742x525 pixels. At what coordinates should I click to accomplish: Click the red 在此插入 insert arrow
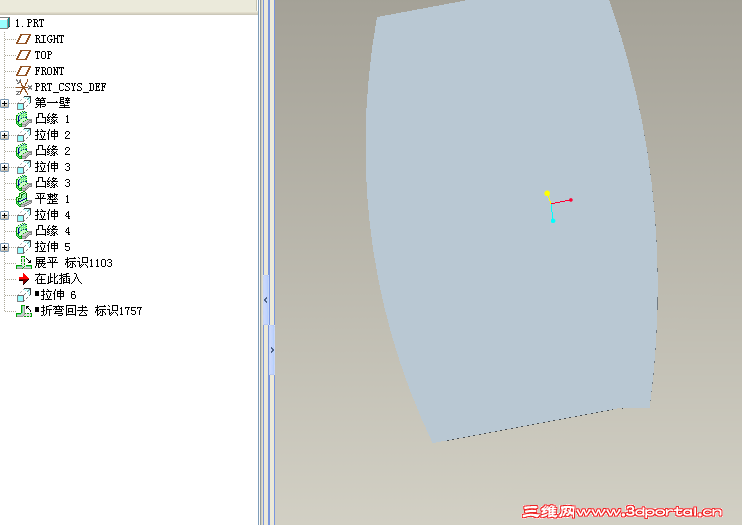pyautogui.click(x=24, y=279)
